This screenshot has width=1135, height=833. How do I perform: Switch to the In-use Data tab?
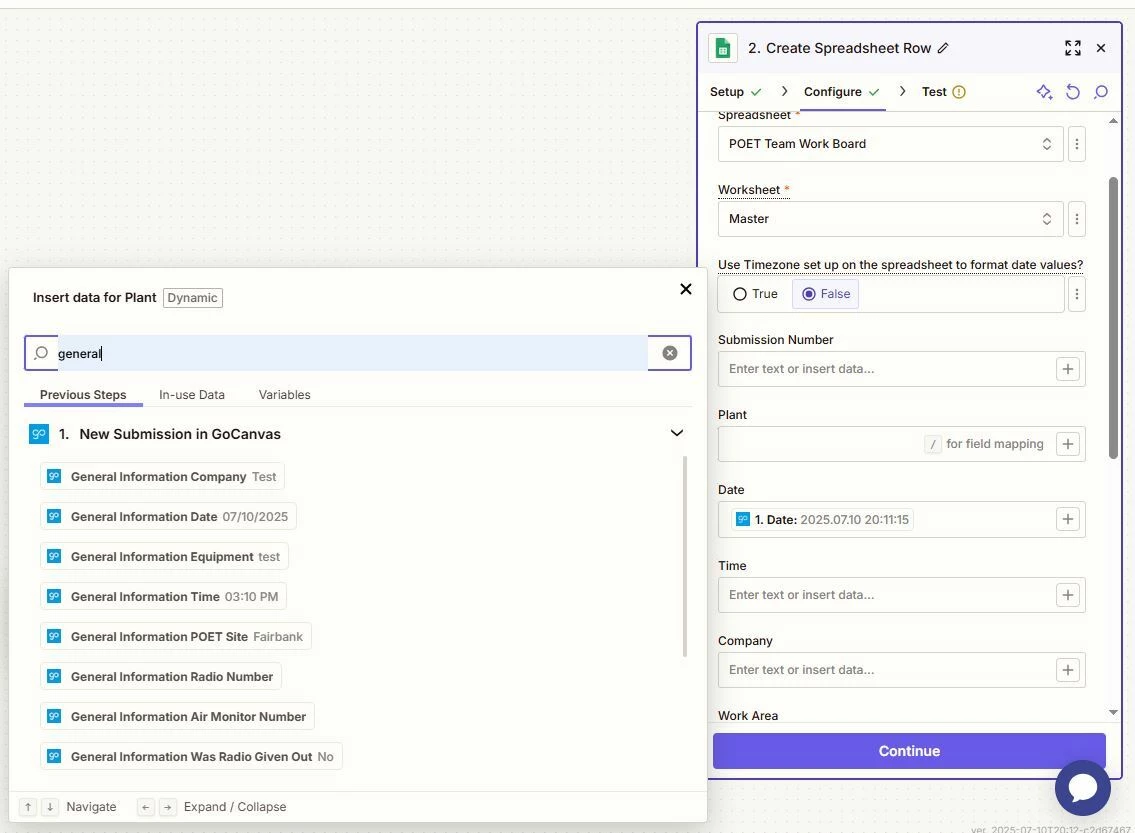(192, 395)
